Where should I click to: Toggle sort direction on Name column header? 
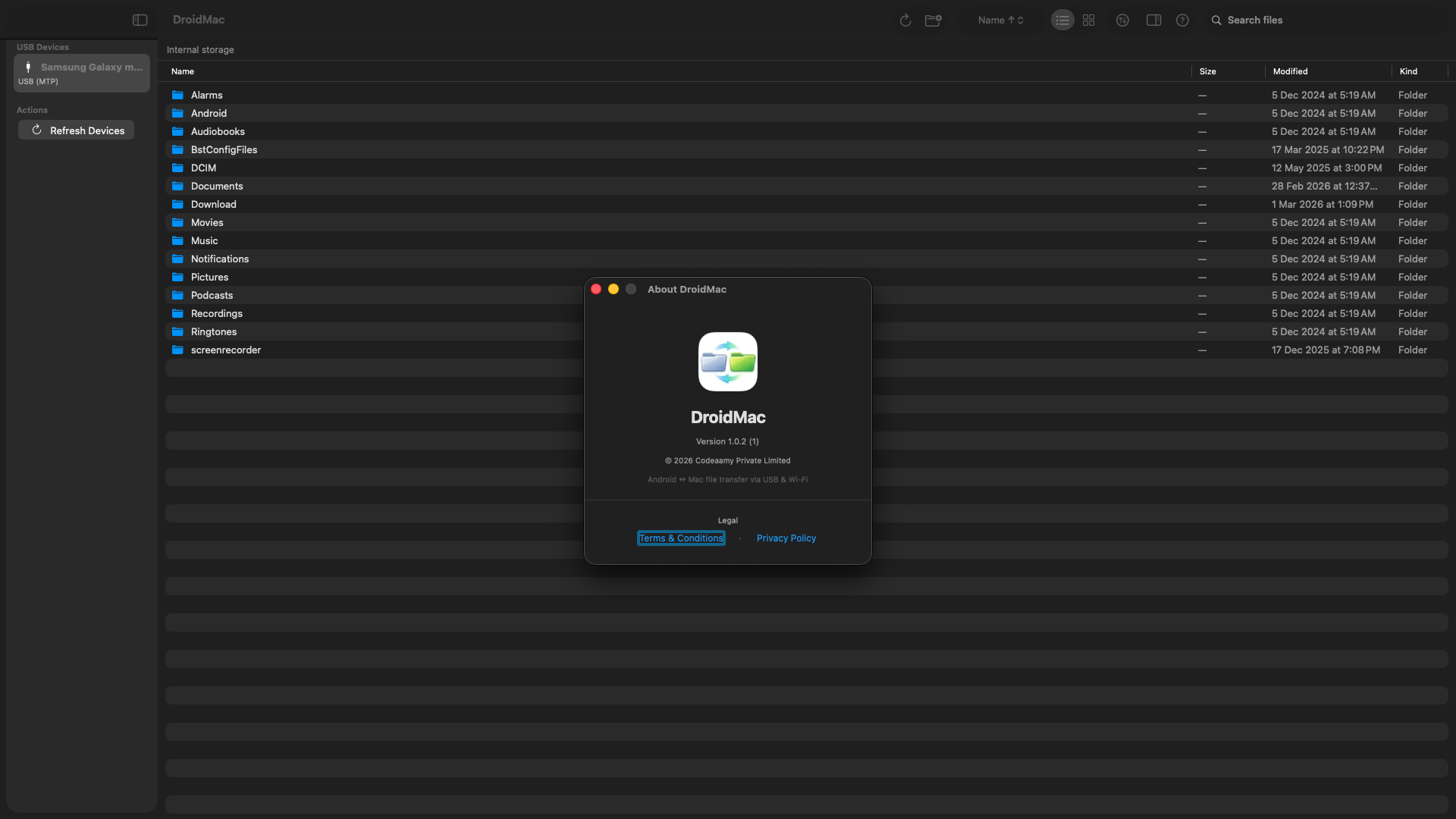click(x=182, y=71)
